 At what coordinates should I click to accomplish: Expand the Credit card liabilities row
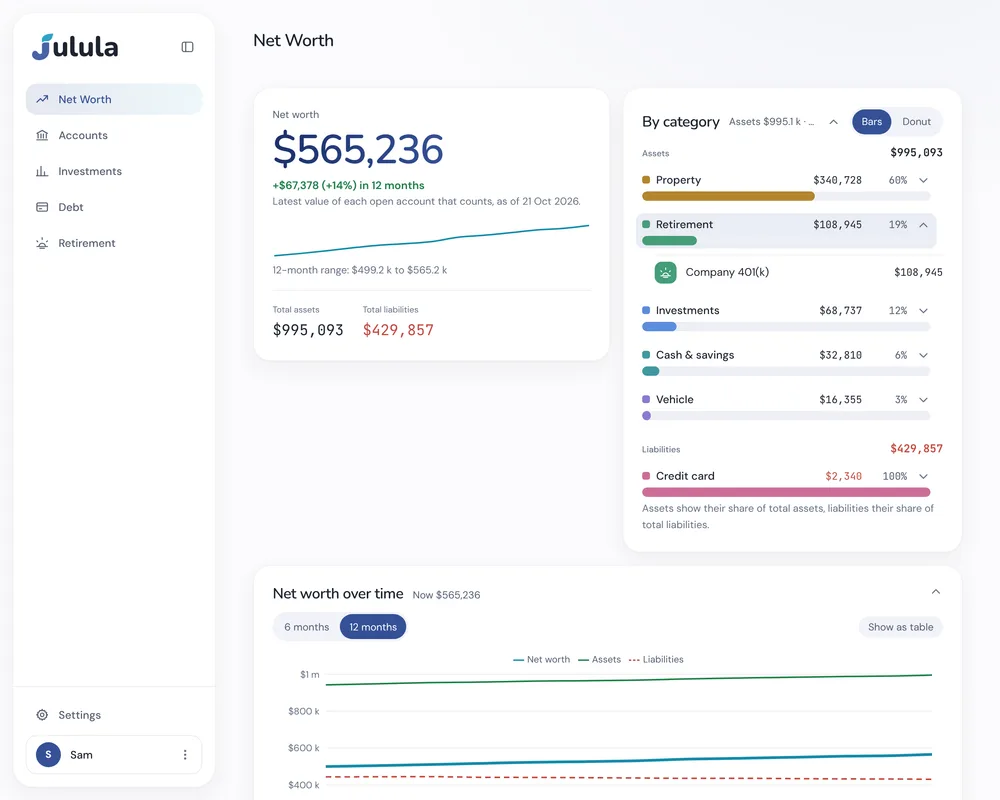coord(923,477)
